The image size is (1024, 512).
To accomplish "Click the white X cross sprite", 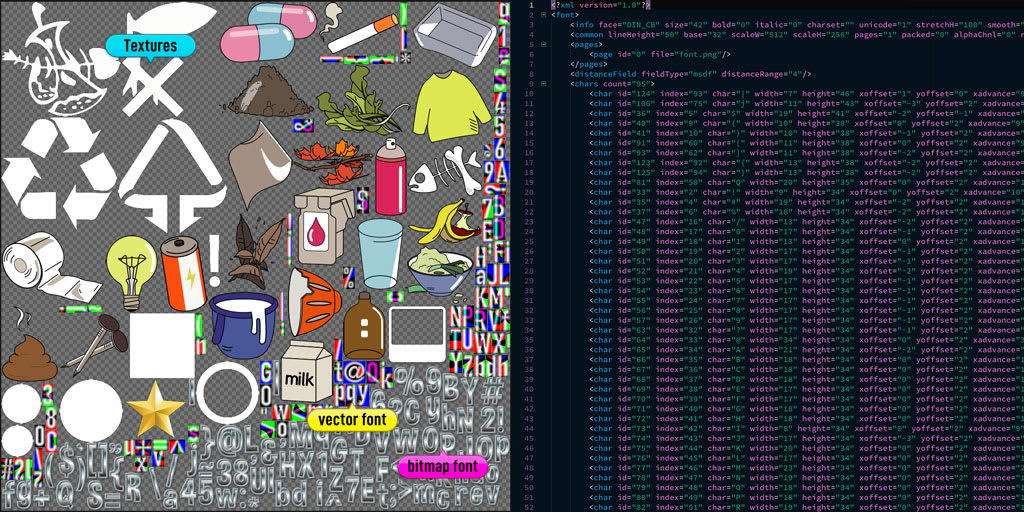I will [x=154, y=86].
